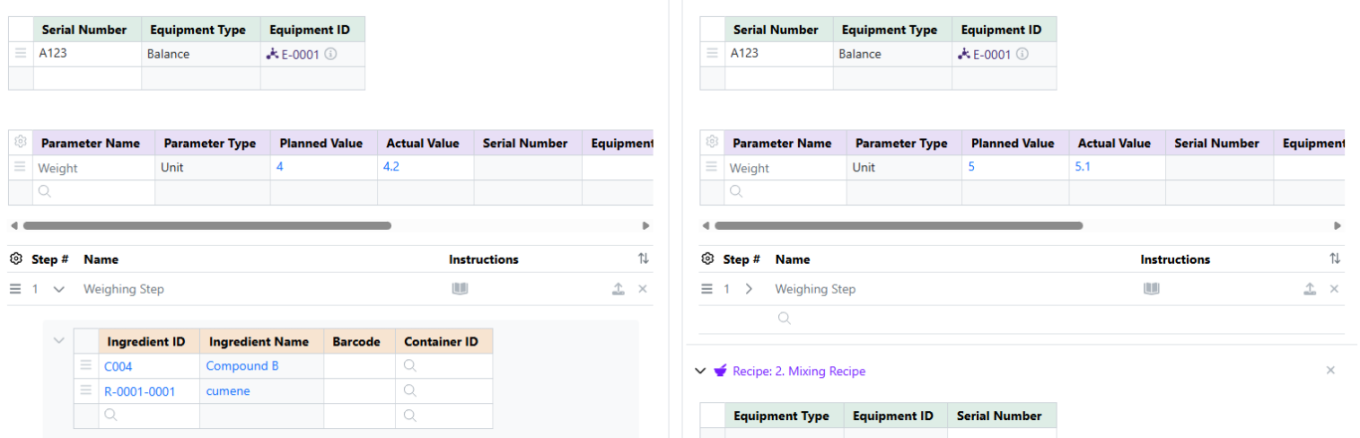Click the mortar icon beside Recipe: 2. Mixing Recipe

point(720,371)
